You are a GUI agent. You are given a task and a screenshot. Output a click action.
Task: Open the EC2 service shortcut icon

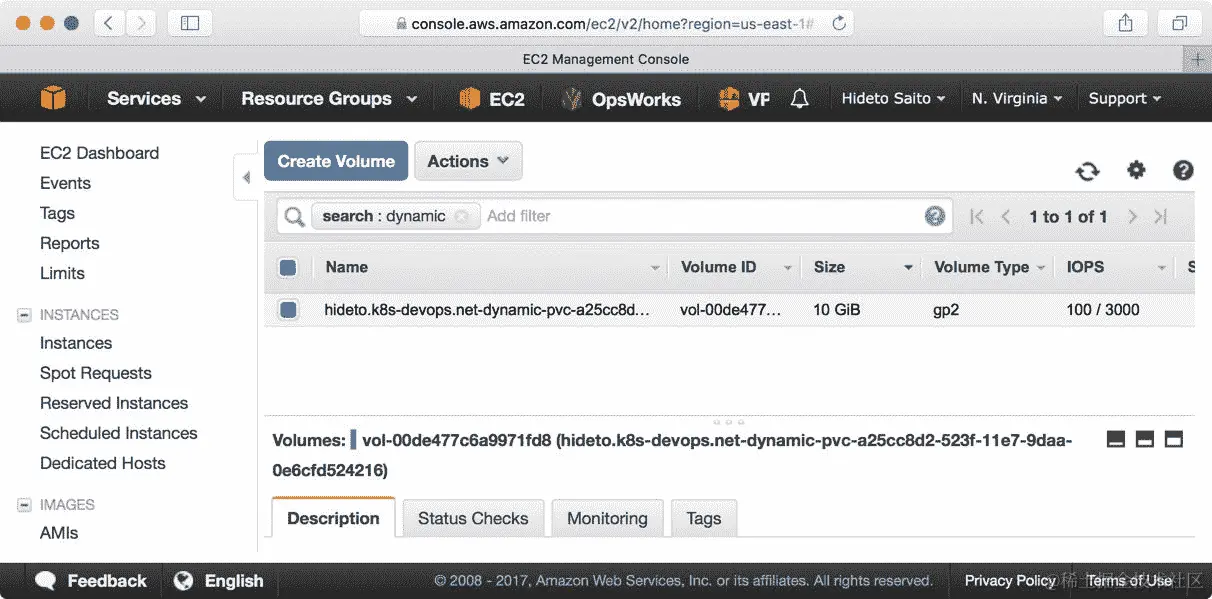(469, 98)
